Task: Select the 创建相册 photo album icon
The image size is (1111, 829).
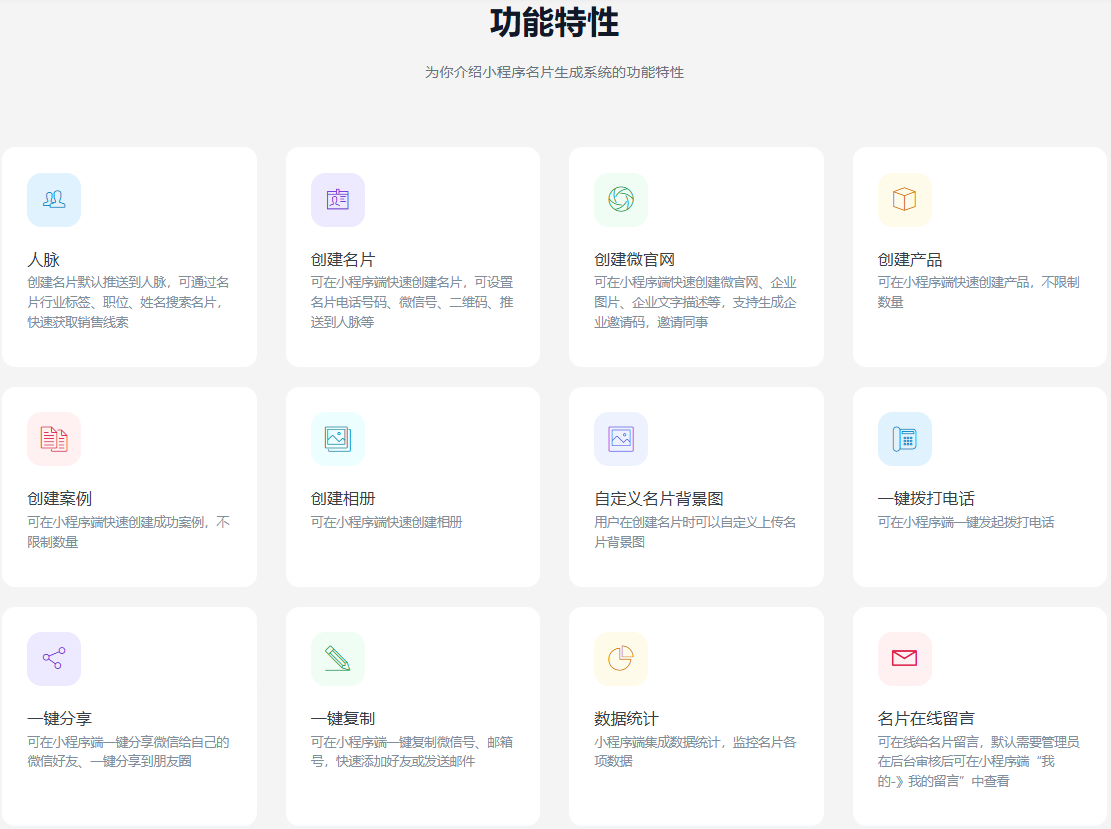Action: (x=338, y=439)
